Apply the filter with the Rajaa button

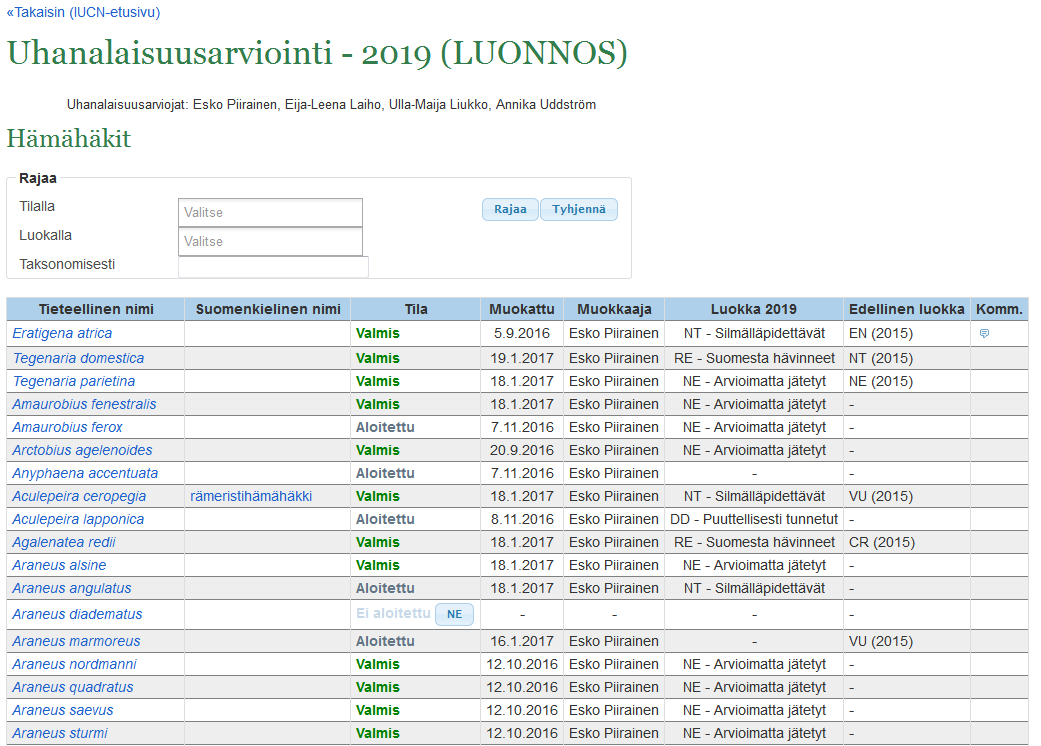[x=510, y=209]
